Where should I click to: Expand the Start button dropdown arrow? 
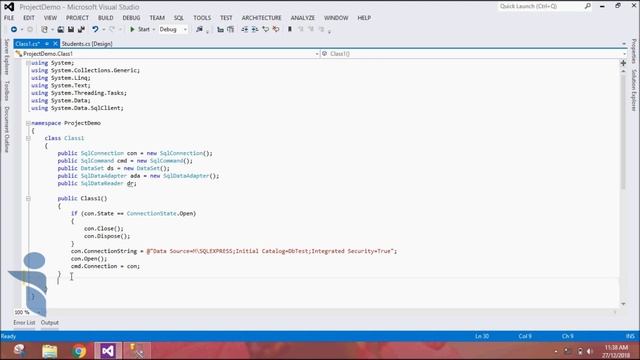(x=154, y=29)
